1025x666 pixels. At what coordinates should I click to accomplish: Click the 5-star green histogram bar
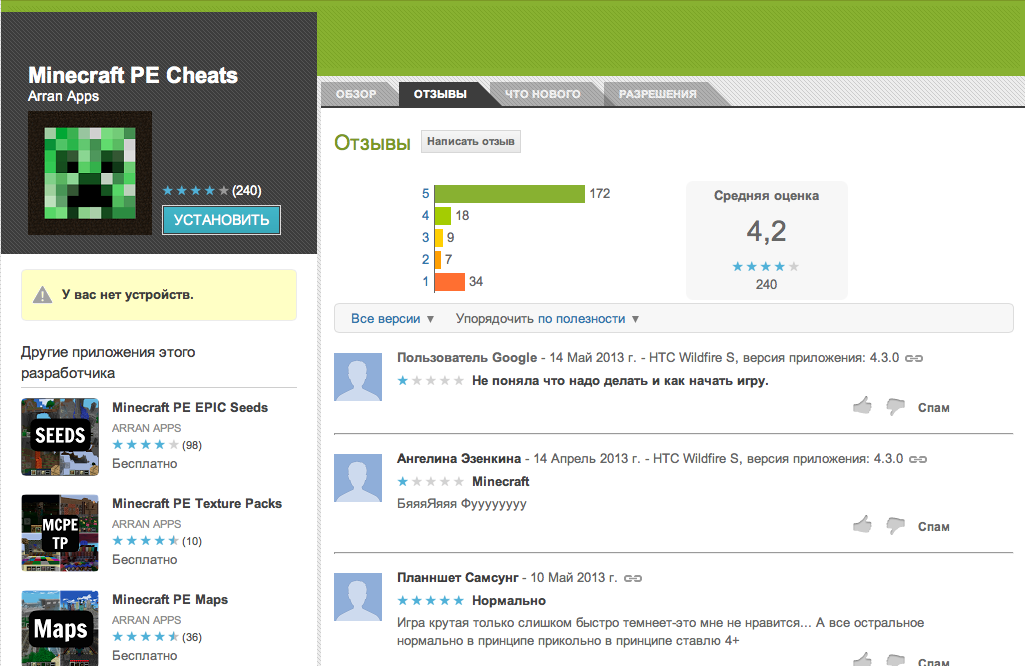point(509,193)
